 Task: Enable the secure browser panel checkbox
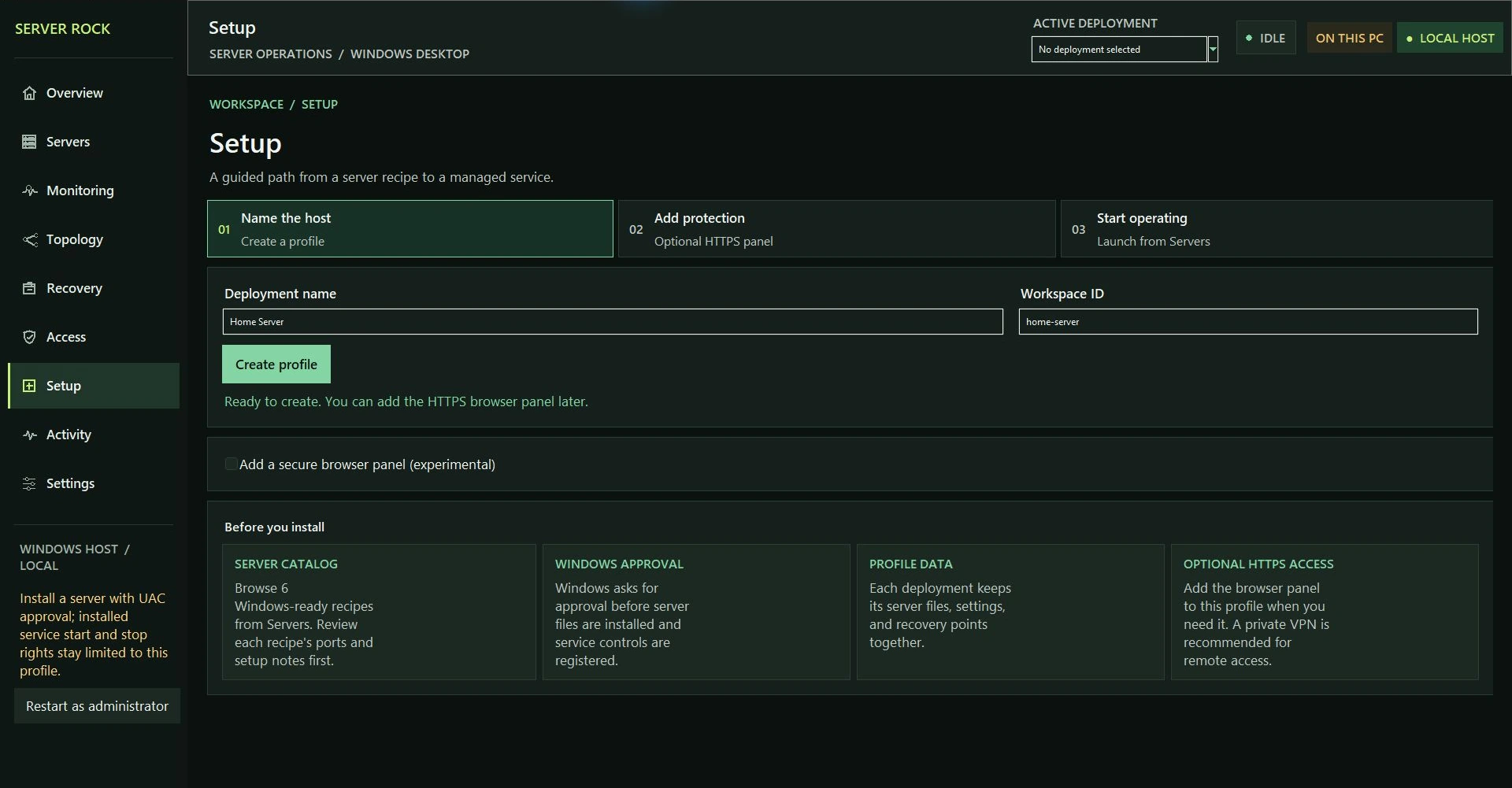231,464
